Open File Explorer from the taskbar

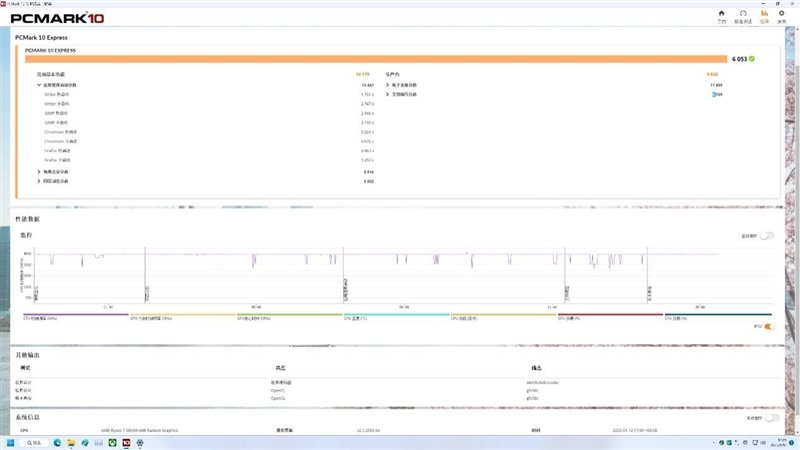(71, 443)
